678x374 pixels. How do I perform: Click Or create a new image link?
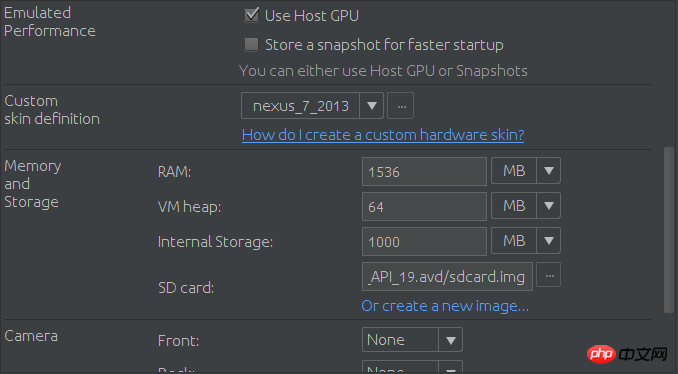point(445,306)
